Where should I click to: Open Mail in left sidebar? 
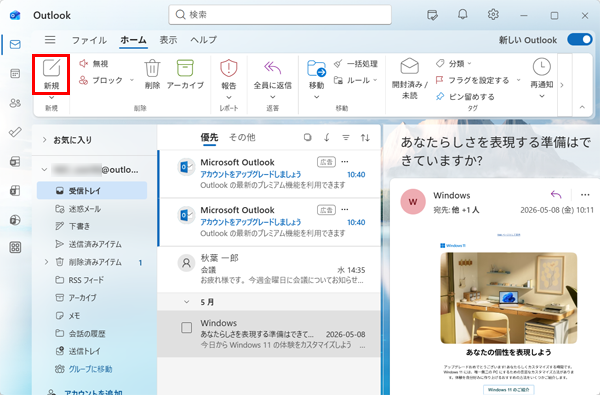tap(15, 44)
